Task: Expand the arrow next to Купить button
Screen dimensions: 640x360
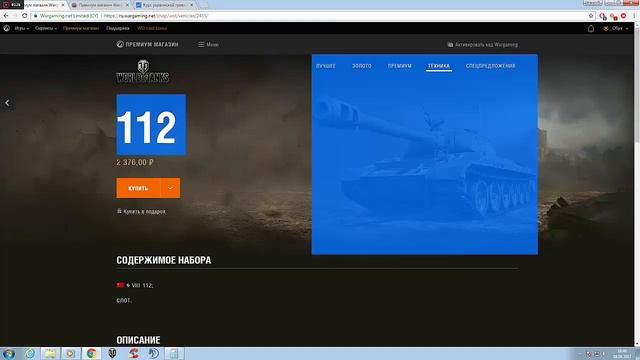Action: [171, 188]
